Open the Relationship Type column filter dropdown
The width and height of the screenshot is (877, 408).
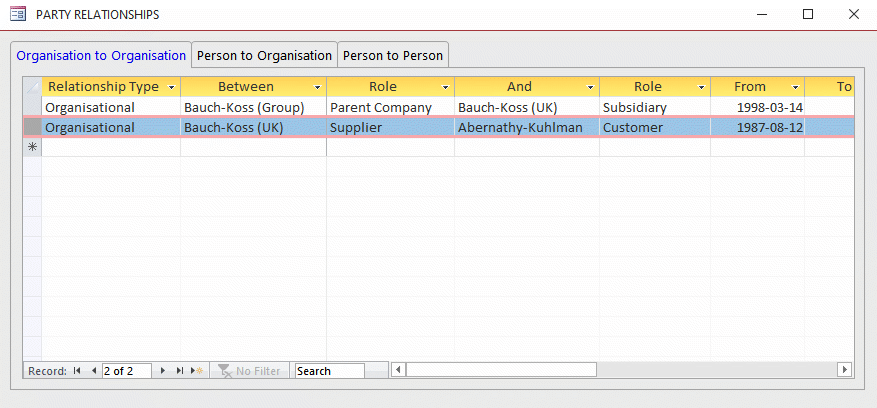click(x=172, y=87)
